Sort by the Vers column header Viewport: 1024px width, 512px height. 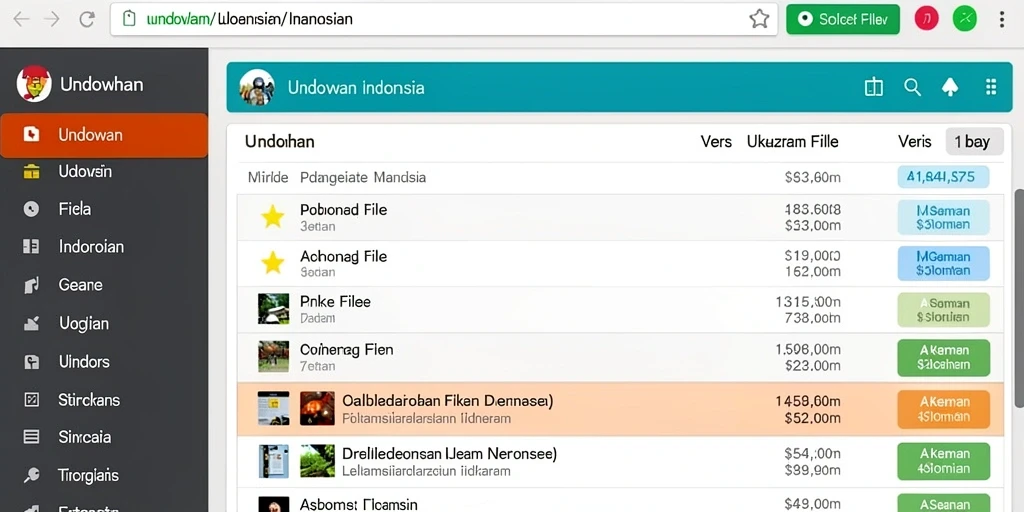tap(716, 141)
